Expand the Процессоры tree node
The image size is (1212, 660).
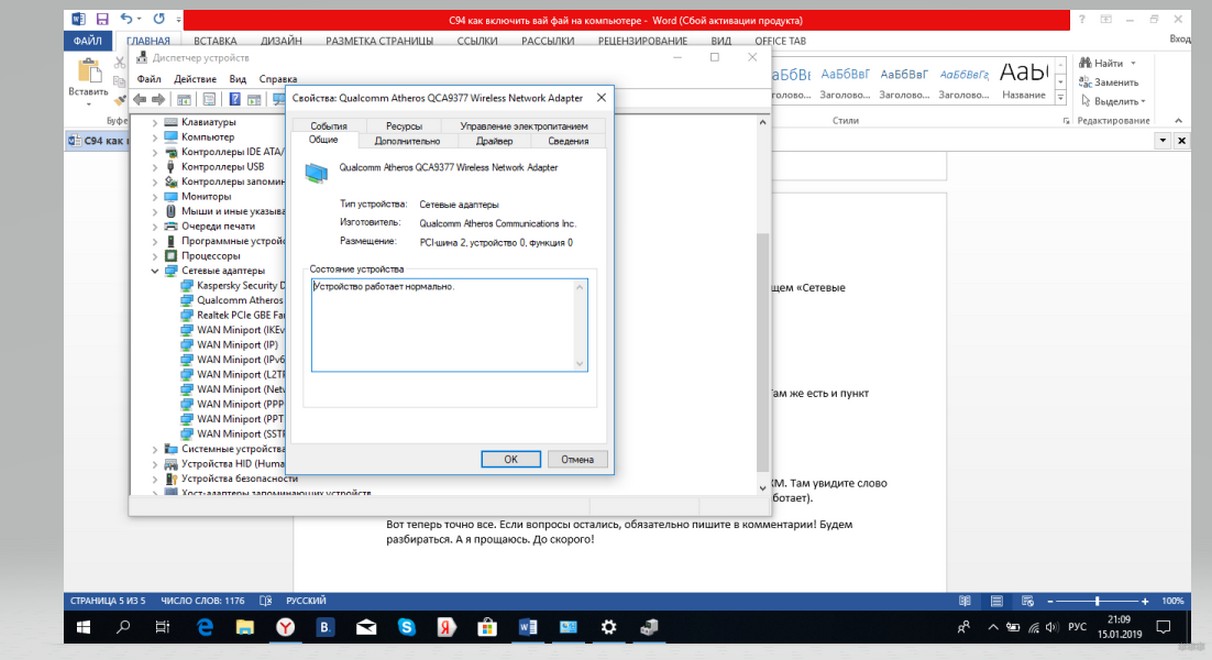(x=155, y=256)
